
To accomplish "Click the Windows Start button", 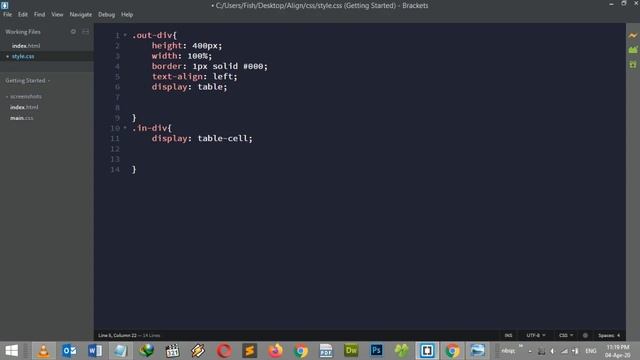I will [11, 351].
